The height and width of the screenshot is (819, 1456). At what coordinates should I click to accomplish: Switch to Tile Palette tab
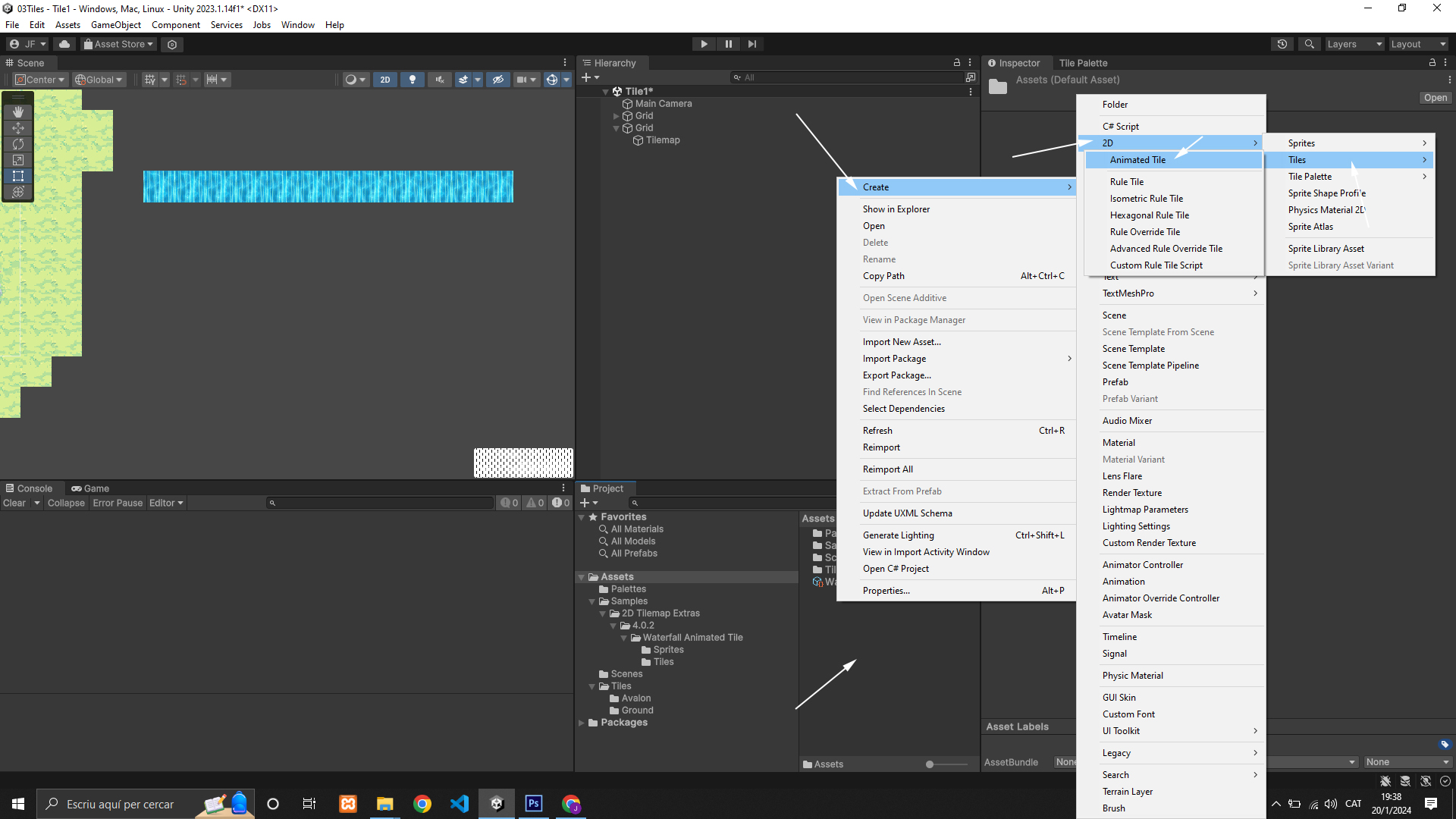click(1083, 63)
